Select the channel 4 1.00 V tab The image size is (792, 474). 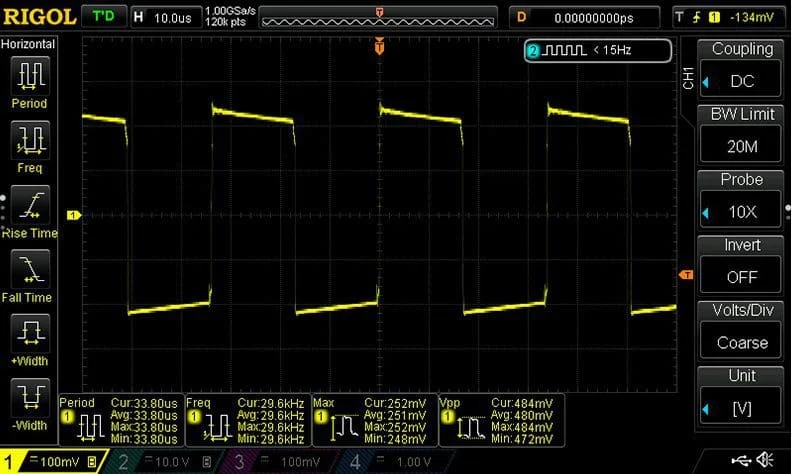click(394, 462)
